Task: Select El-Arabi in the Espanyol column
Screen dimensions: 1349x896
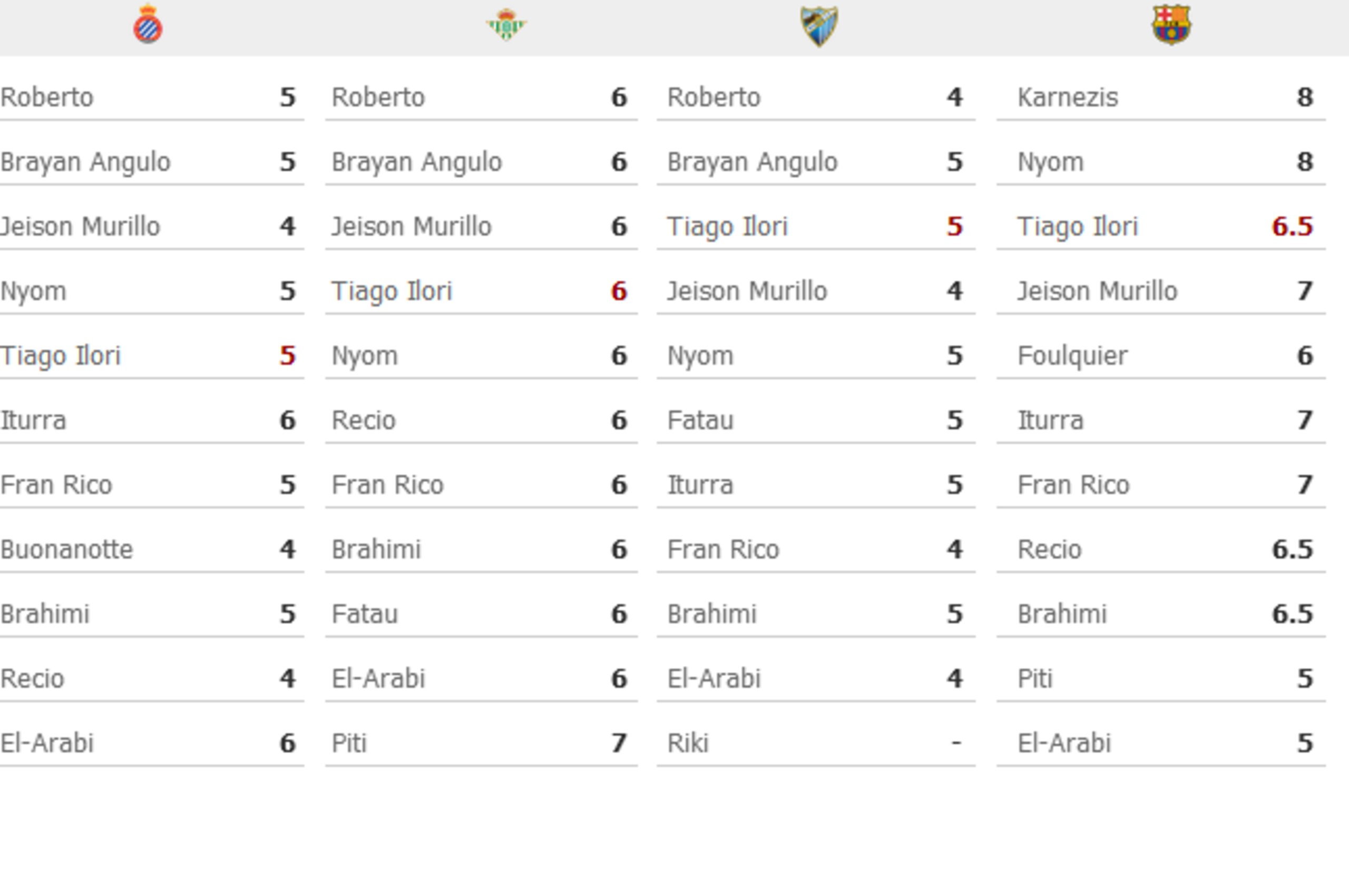Action: coord(47,743)
